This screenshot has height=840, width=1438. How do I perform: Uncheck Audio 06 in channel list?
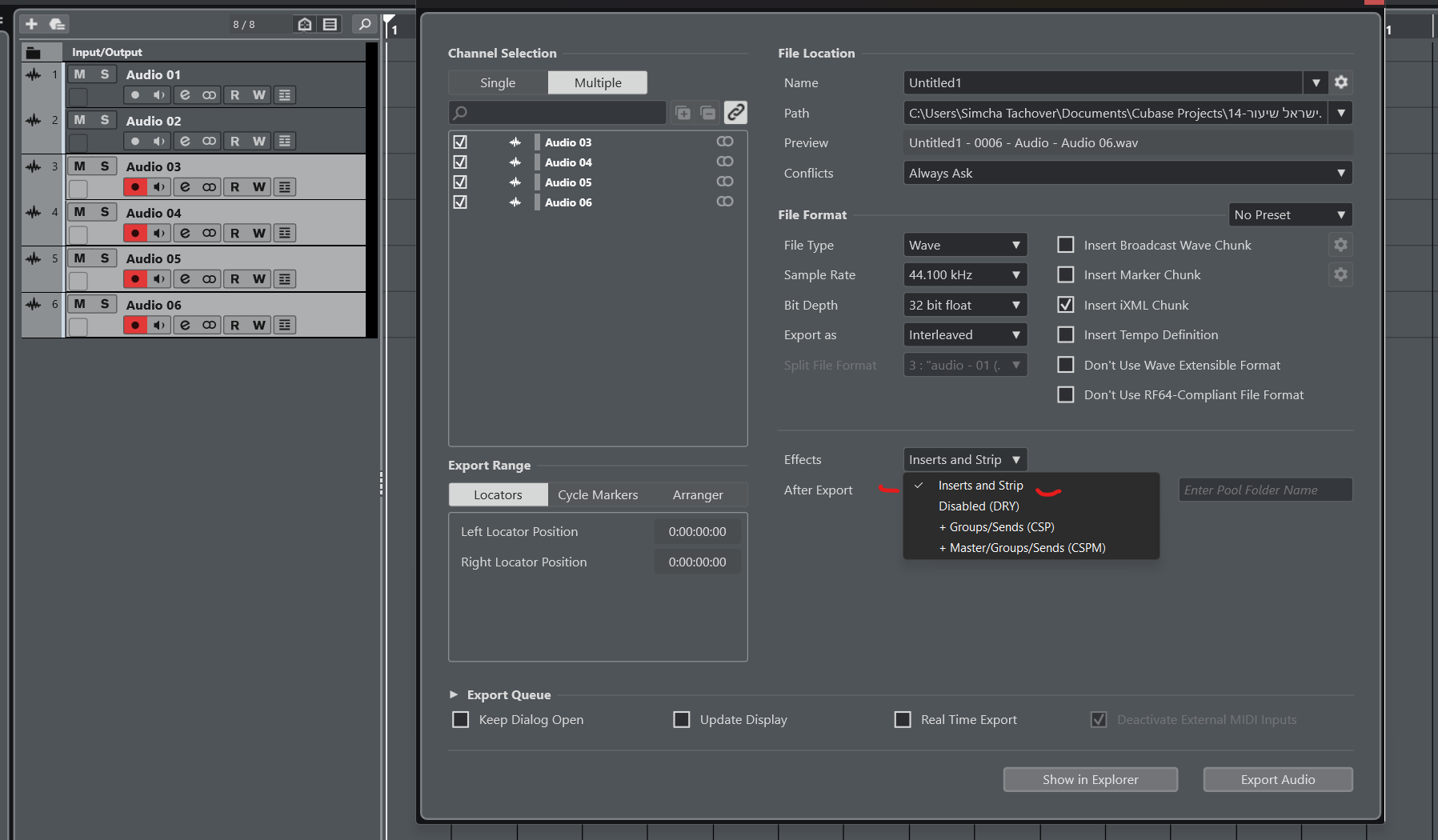point(460,202)
